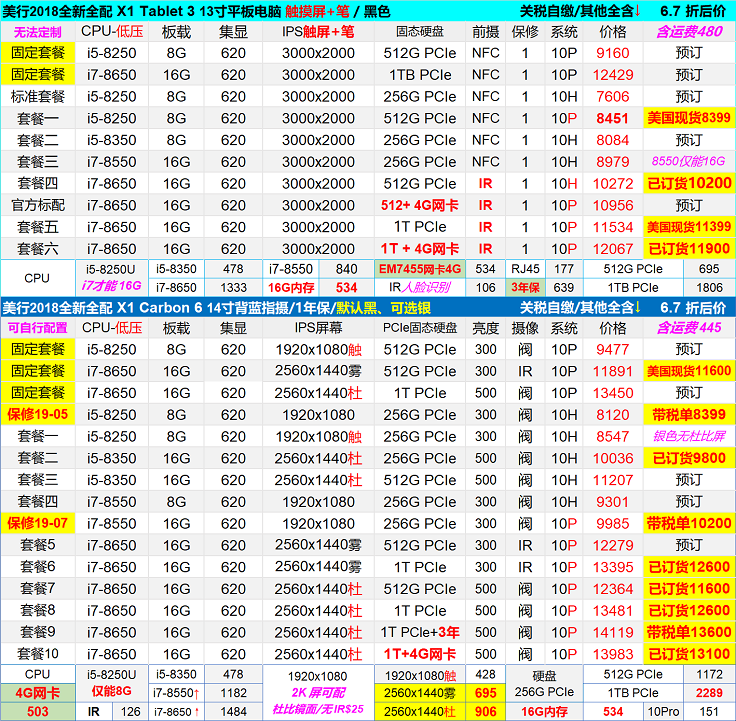
Task: Select the price 12279
Action: (613, 545)
